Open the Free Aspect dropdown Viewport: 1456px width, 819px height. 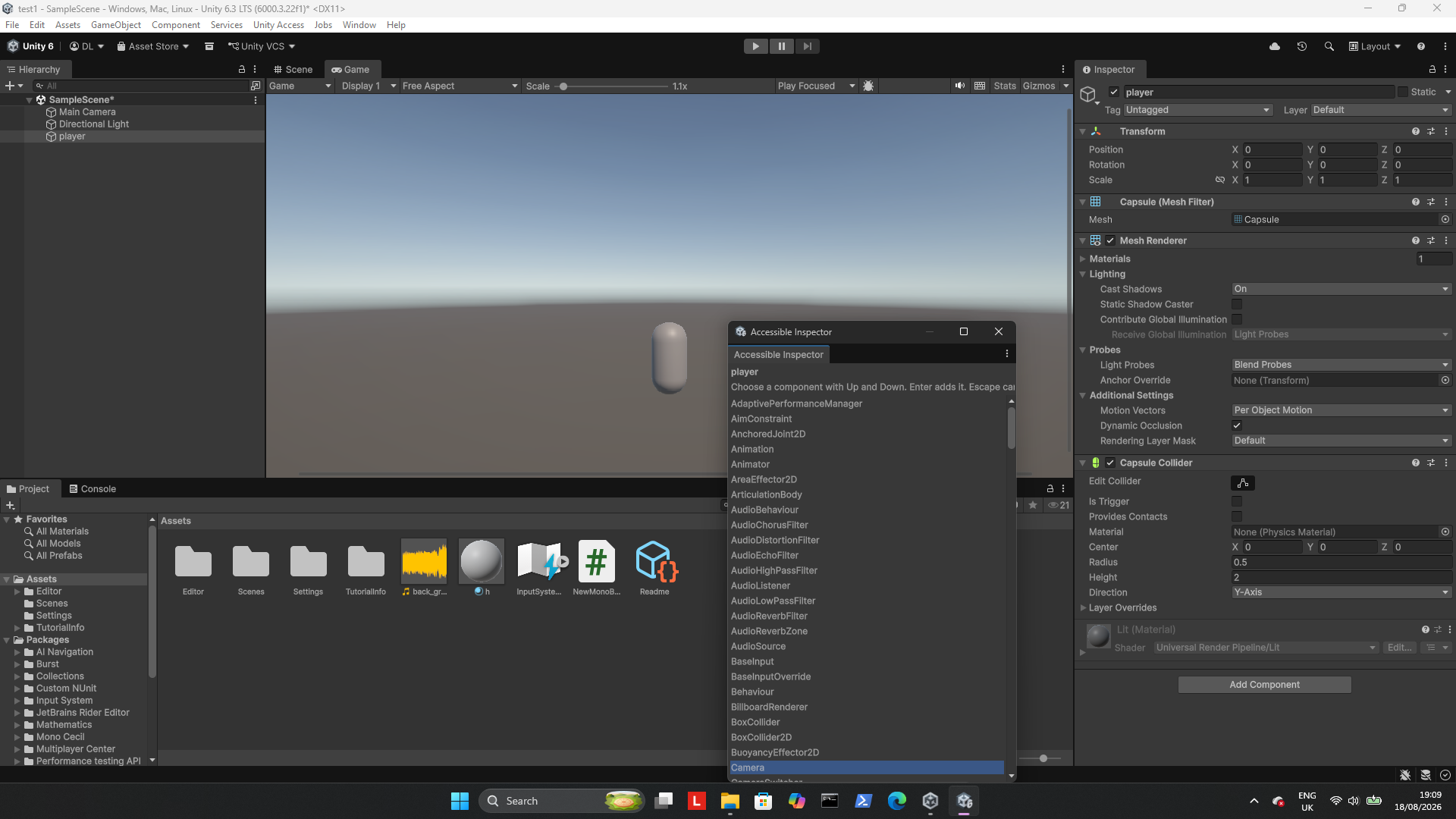(460, 86)
